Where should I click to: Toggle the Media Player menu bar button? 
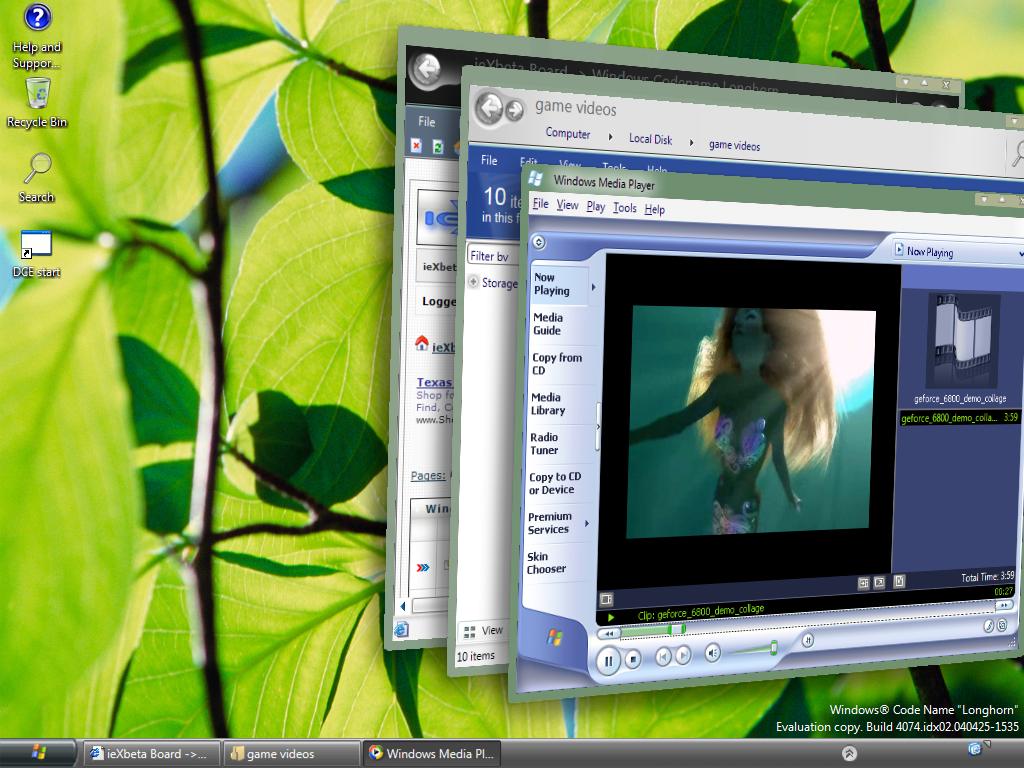539,242
